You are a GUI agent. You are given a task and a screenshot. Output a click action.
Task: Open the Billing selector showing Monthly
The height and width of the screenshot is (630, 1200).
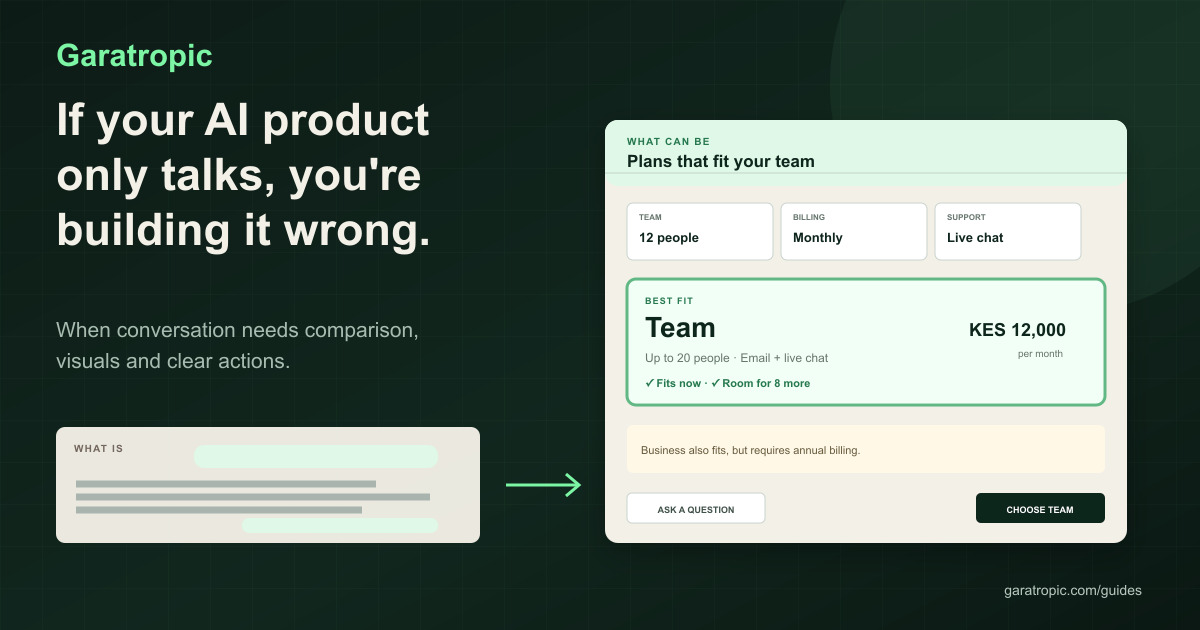[854, 231]
